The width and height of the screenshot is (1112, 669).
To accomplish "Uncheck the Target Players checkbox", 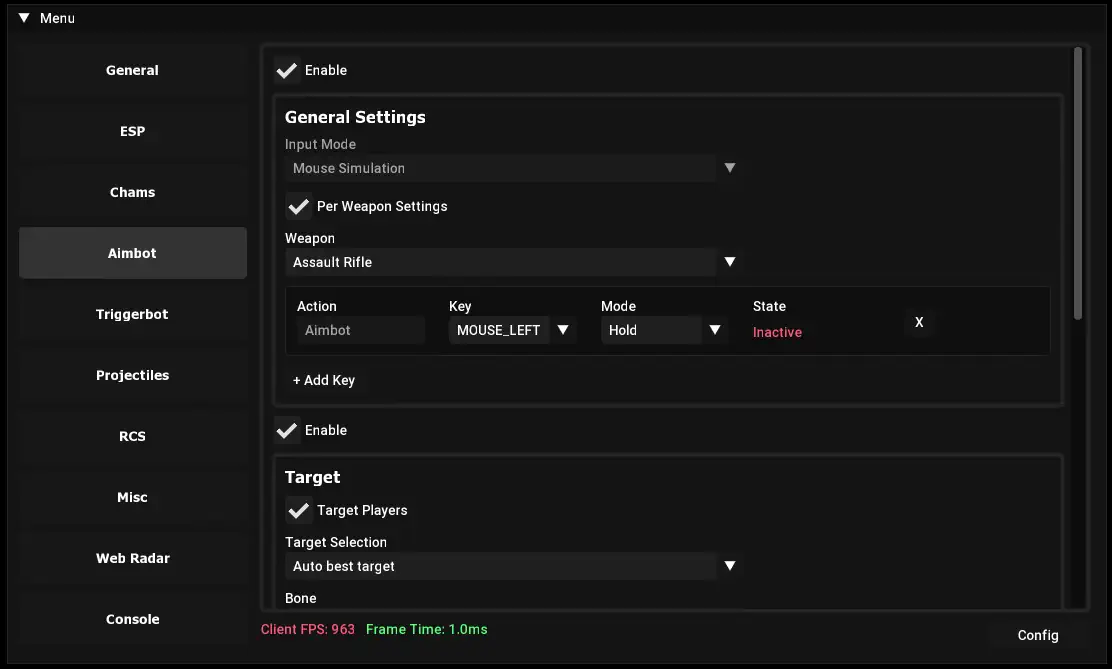I will pos(299,510).
